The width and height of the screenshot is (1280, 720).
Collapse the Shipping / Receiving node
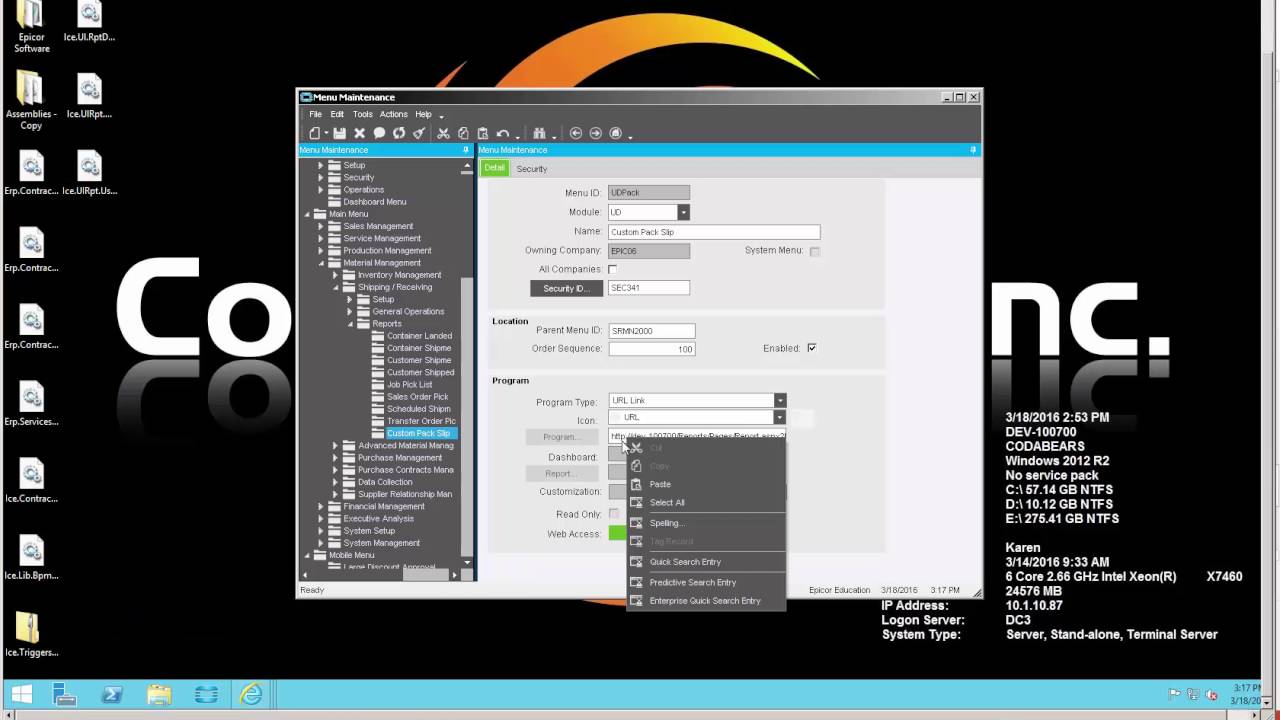point(336,287)
